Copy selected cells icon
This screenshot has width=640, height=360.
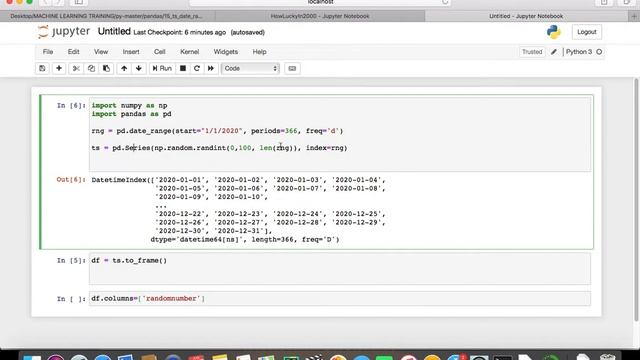pos(91,68)
